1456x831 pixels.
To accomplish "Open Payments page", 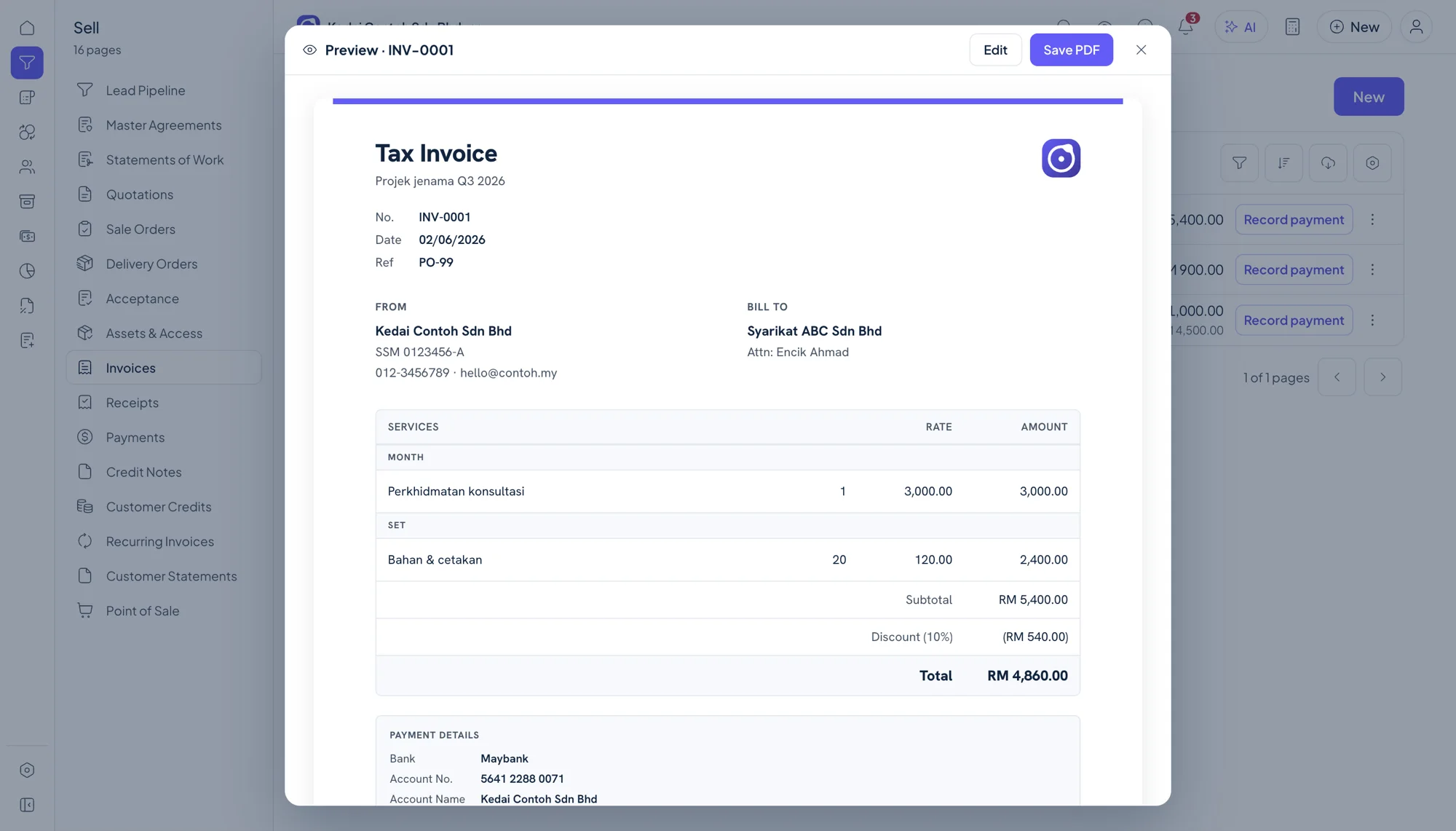I will point(164,438).
